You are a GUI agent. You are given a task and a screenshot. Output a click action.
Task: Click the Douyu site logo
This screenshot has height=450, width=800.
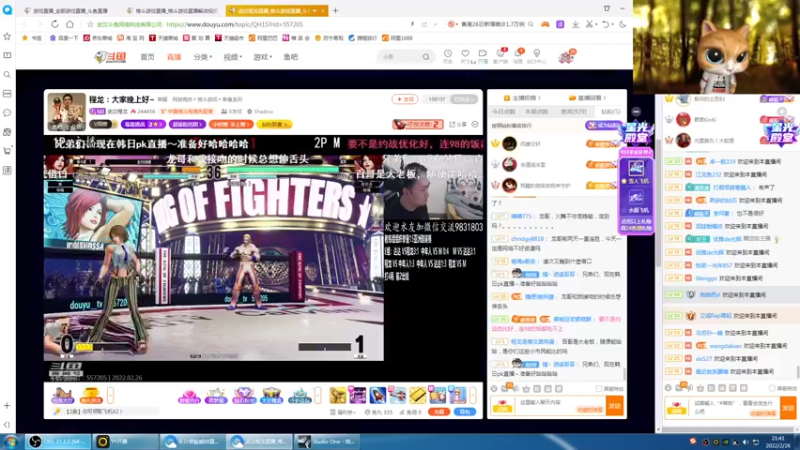pos(110,57)
